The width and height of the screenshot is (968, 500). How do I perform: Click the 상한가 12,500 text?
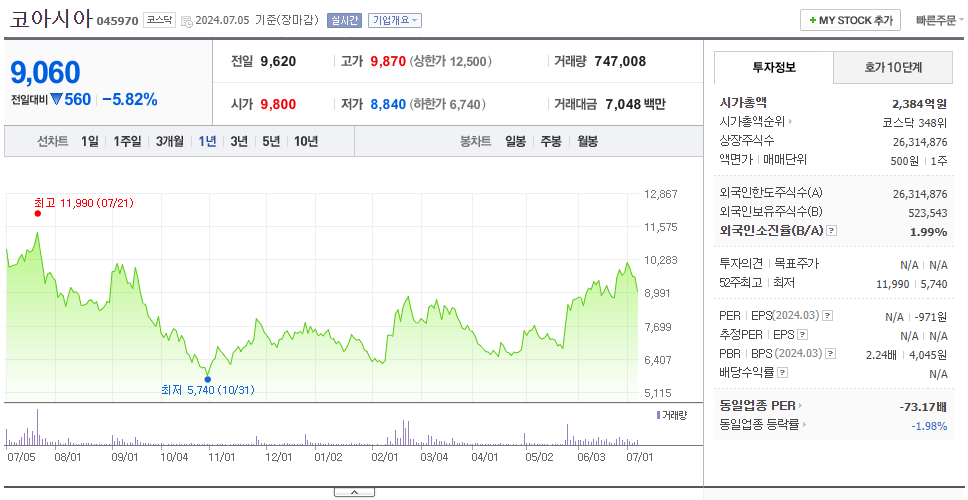point(451,62)
